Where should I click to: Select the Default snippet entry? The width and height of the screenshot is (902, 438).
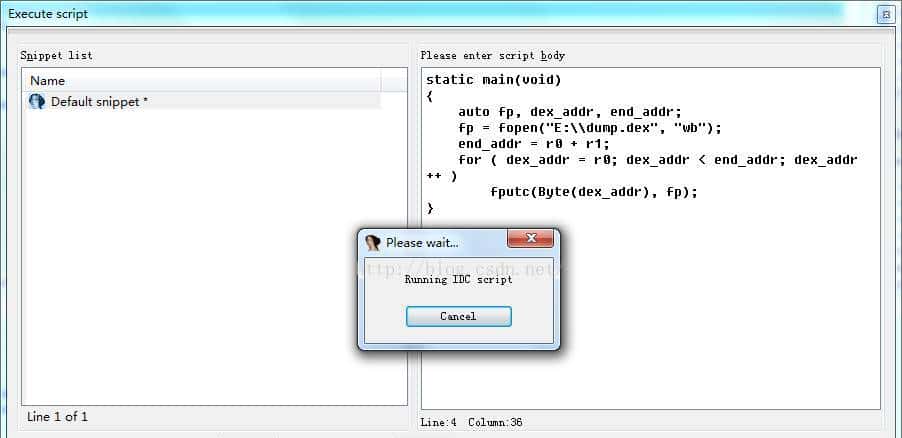coord(99,101)
